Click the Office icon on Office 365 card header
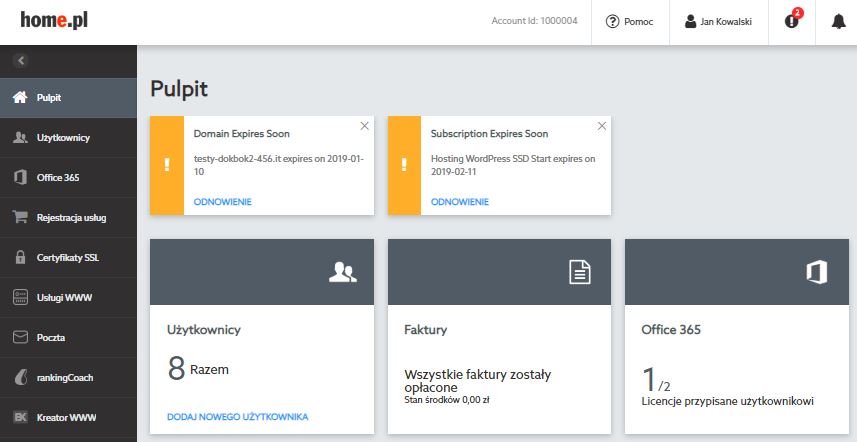 (x=817, y=272)
